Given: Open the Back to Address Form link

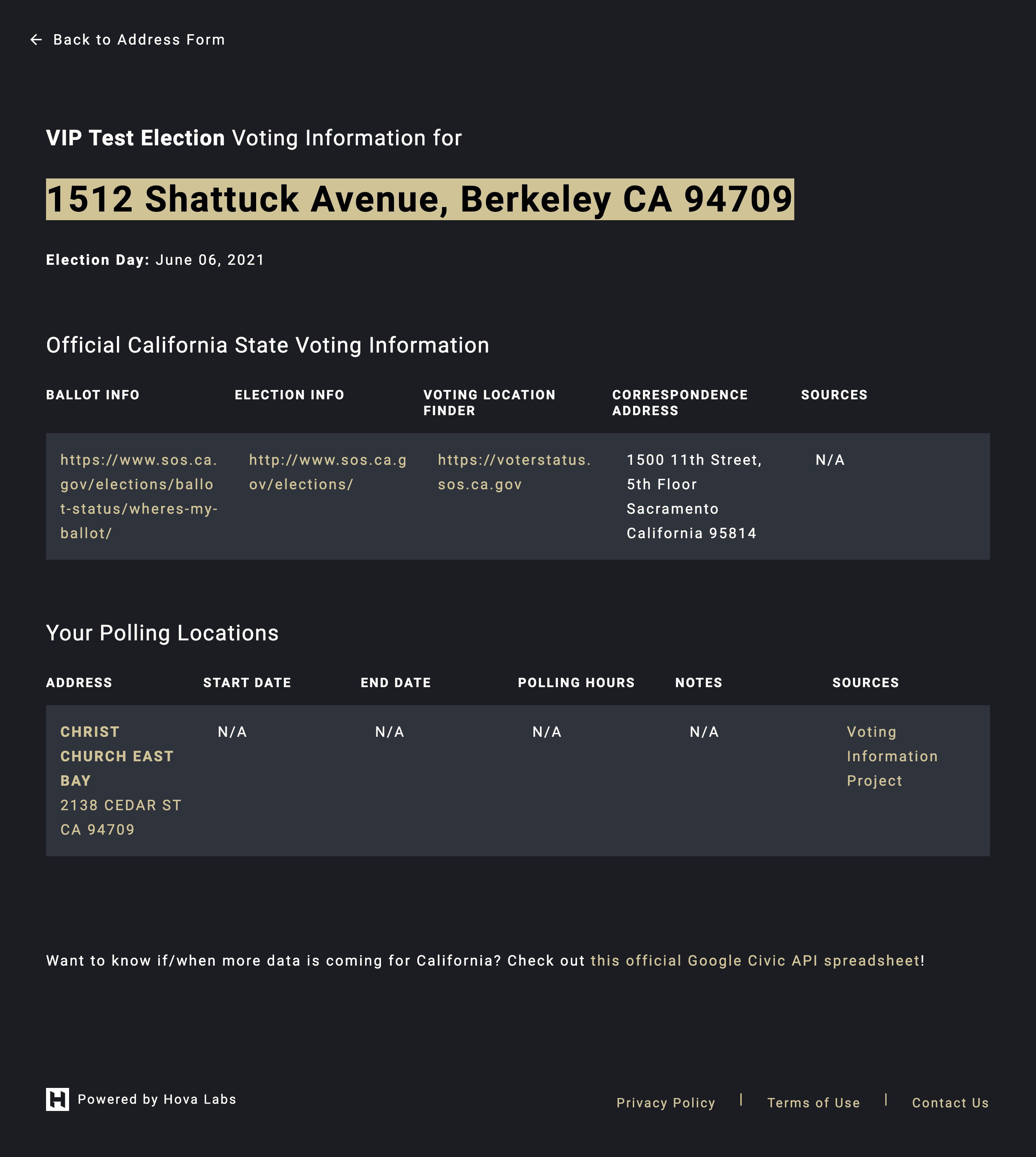Looking at the screenshot, I should (x=139, y=40).
